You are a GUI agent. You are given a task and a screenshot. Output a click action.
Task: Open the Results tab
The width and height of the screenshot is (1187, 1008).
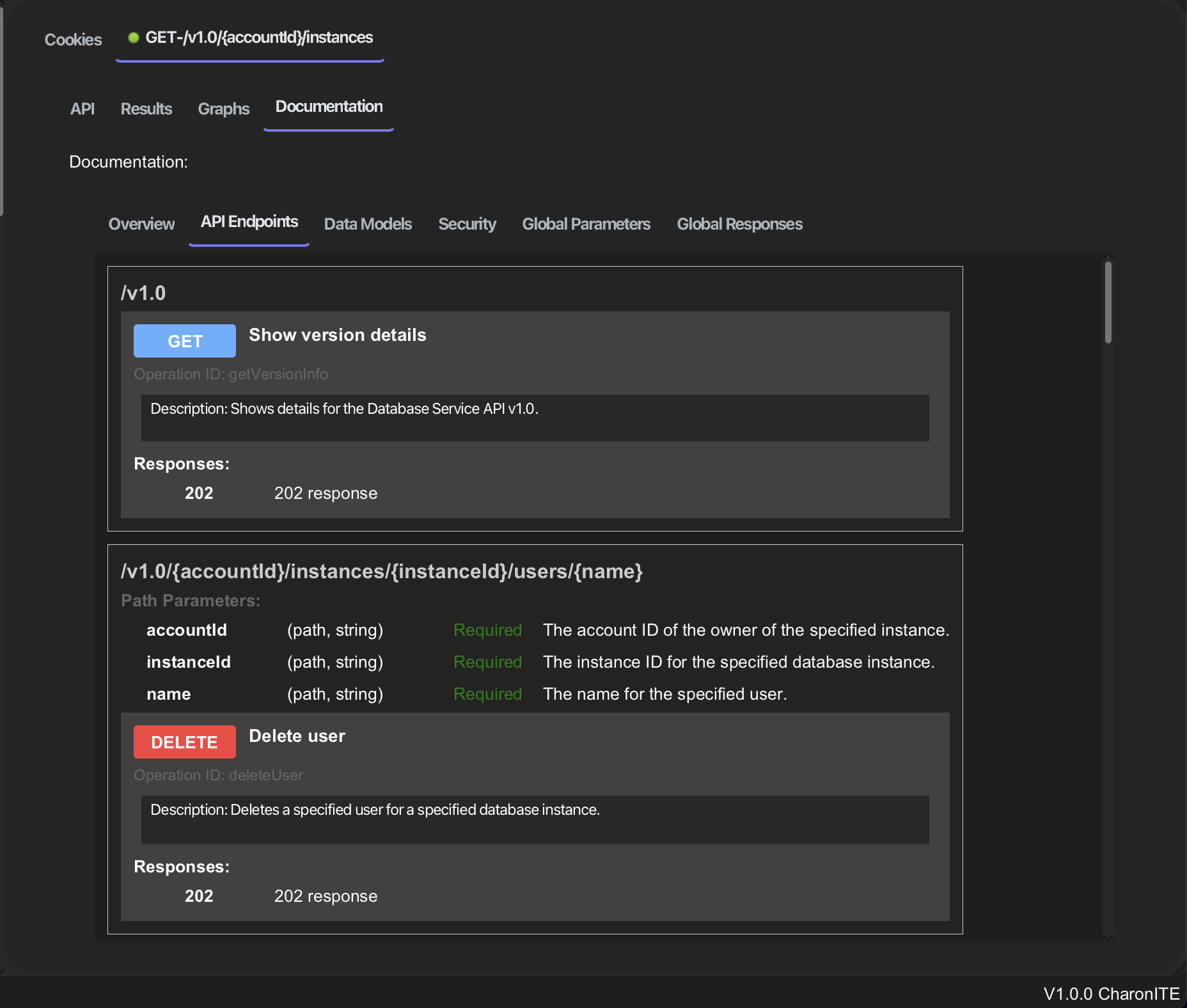[146, 109]
